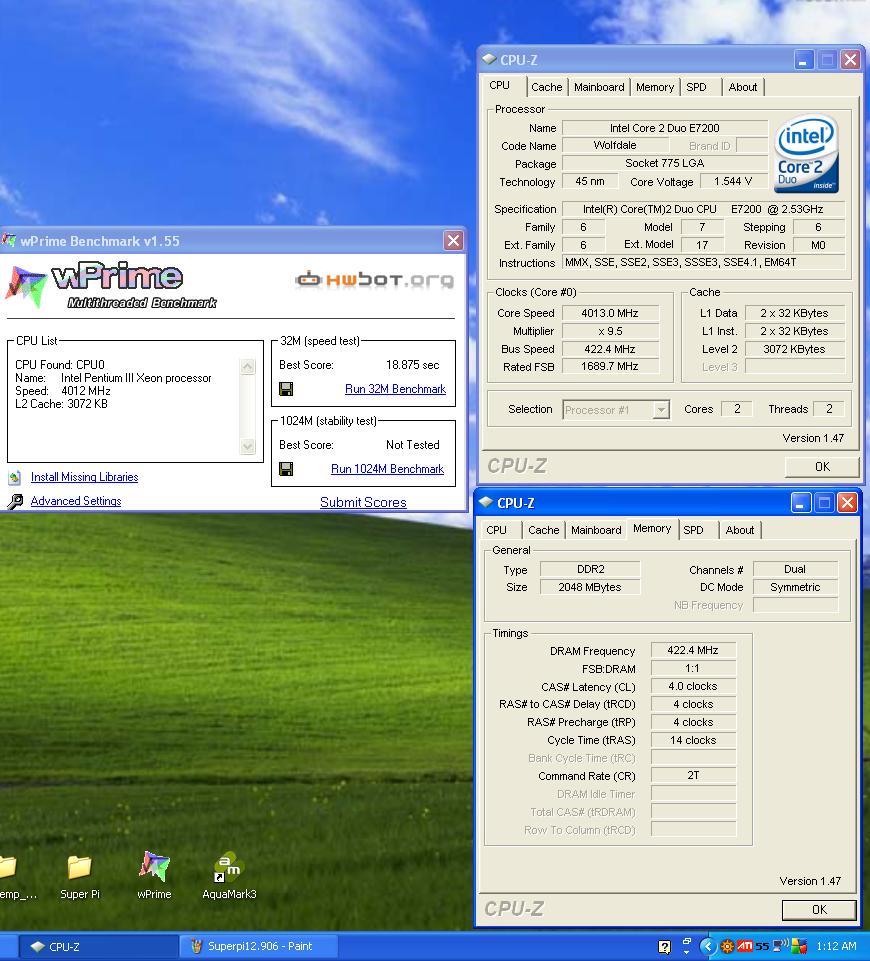Expand hidden tray icons arrow

click(708, 946)
